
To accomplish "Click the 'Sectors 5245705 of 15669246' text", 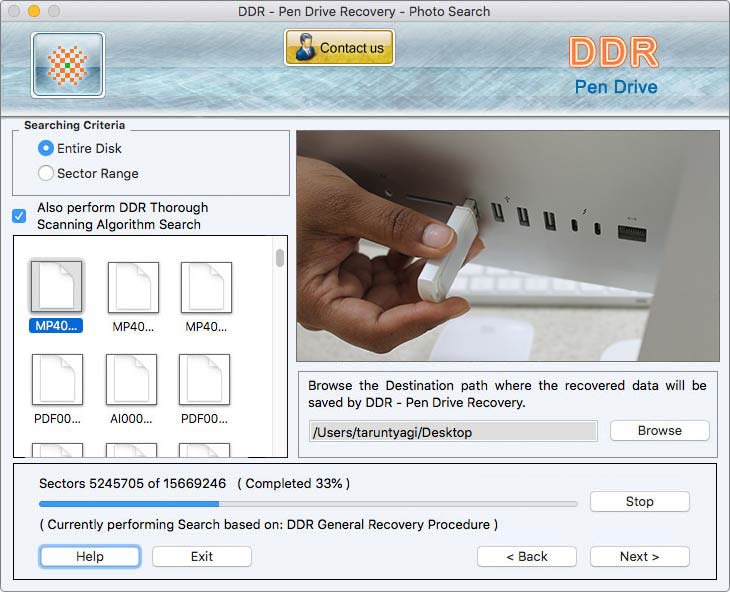I will (132, 484).
